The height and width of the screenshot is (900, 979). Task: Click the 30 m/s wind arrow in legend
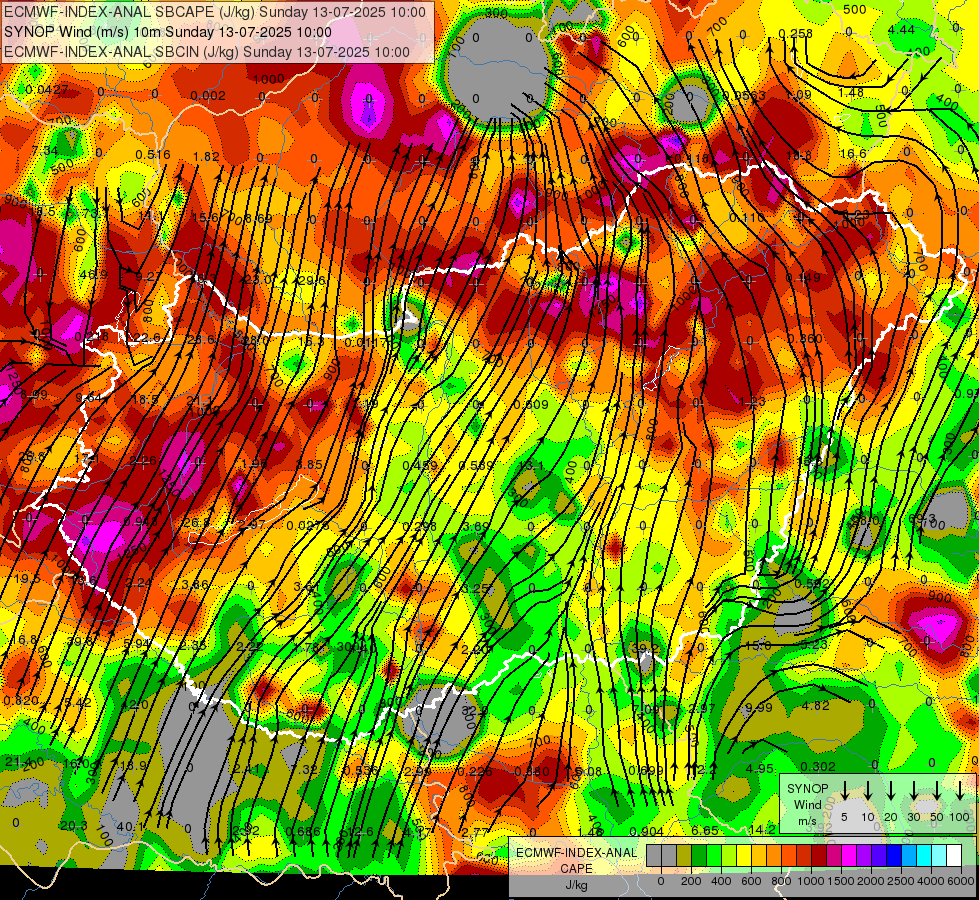coord(914,790)
